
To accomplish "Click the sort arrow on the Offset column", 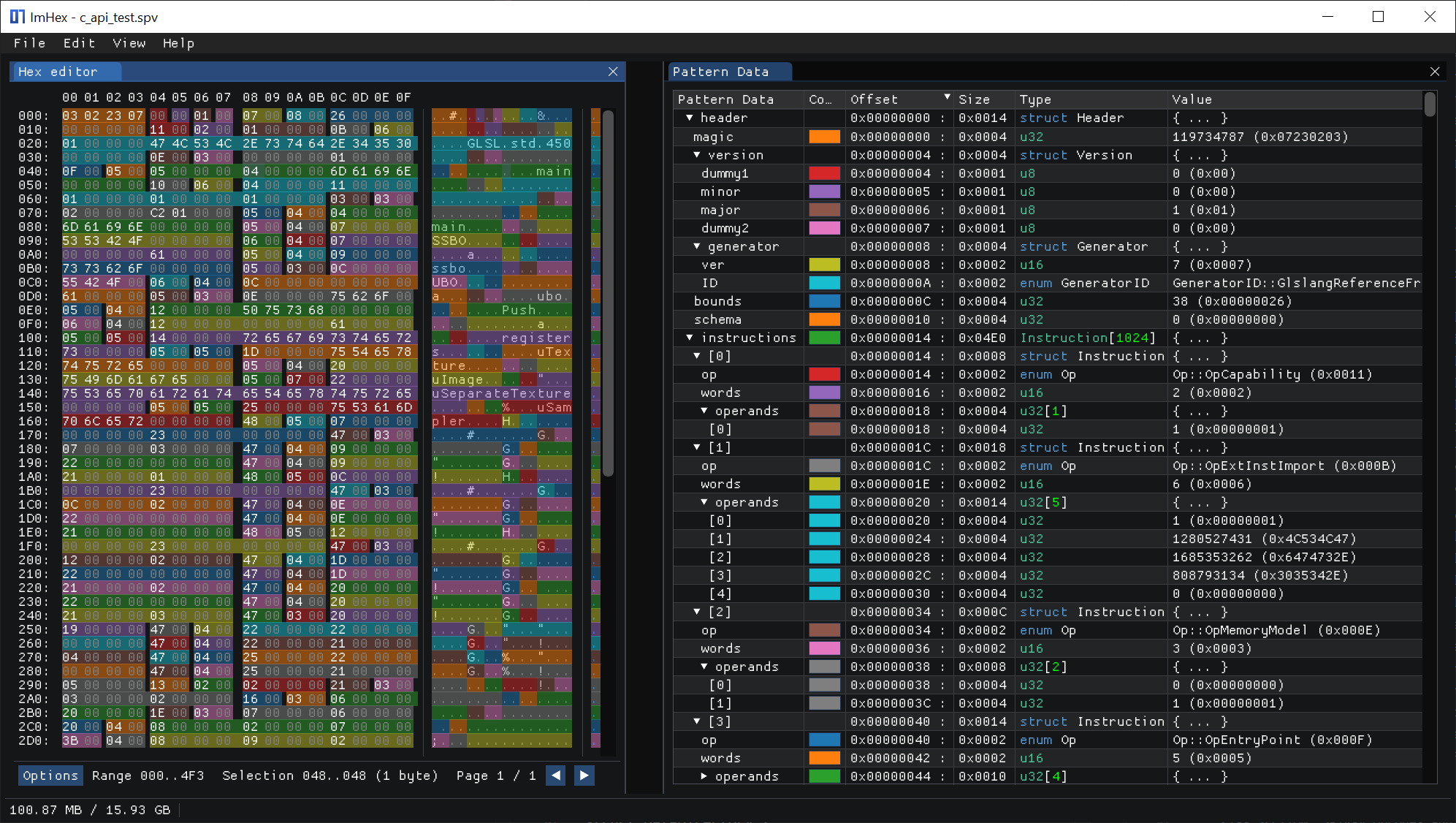I will (x=947, y=97).
